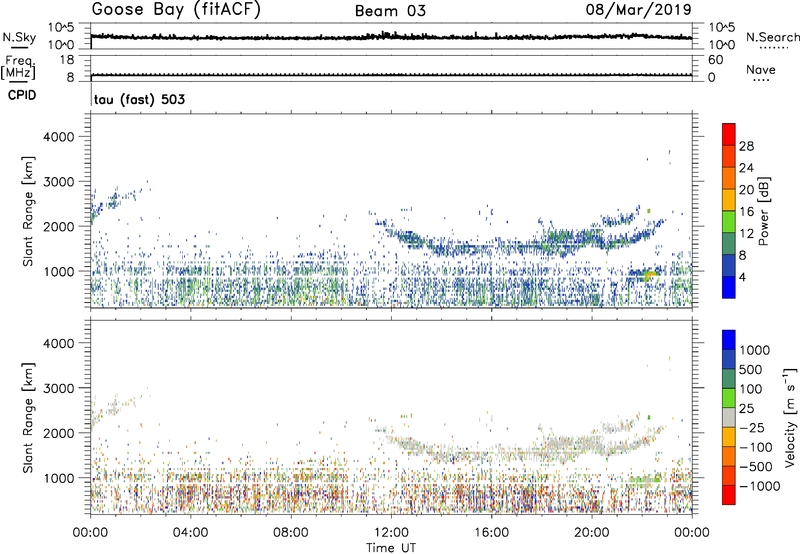Click the 'Velocity [m s-1]' color bar title
800x554 pixels.
pos(790,417)
